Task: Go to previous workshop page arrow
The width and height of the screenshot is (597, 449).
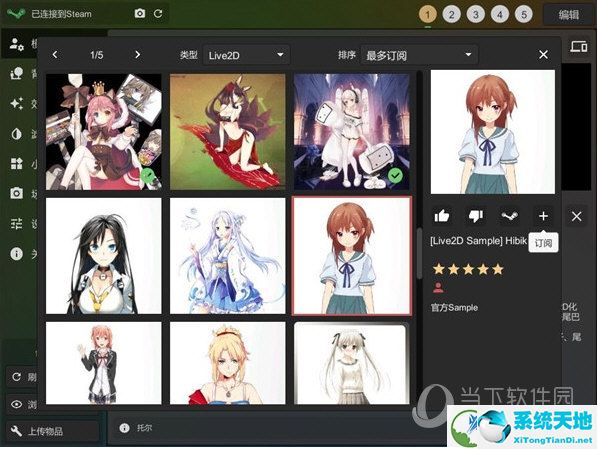Action: (55, 55)
